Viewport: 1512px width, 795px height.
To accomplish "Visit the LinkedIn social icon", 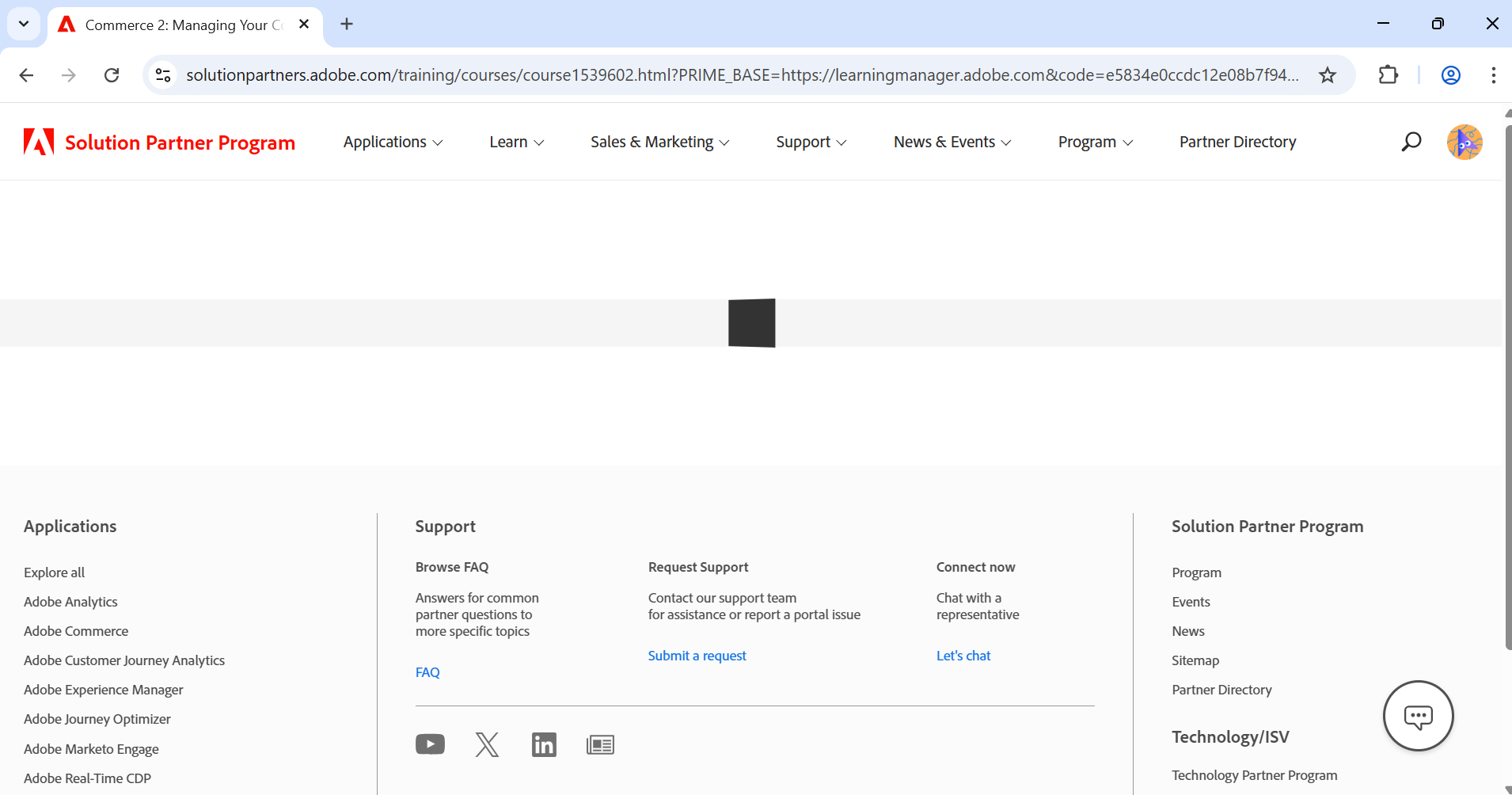I will click(x=544, y=744).
